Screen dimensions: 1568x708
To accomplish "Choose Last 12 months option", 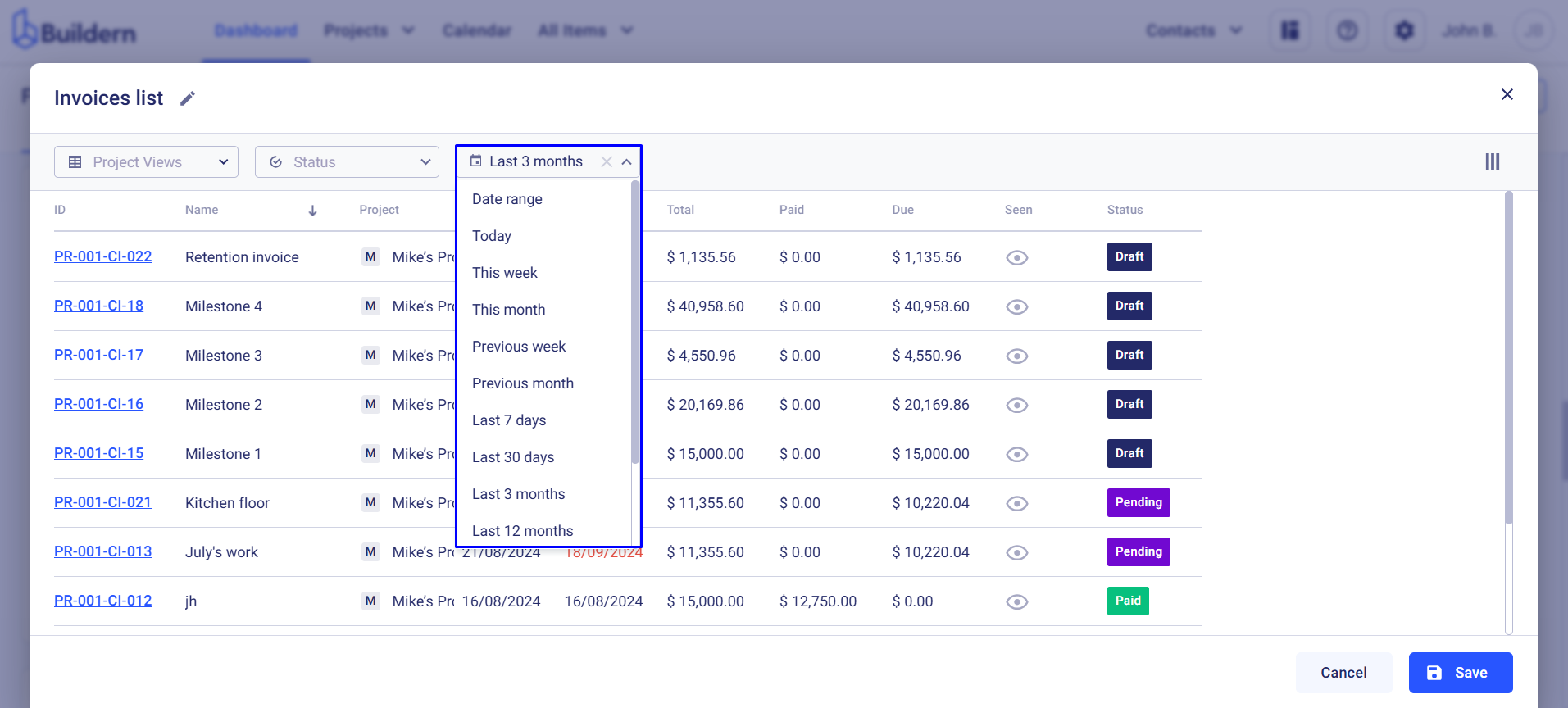I will [x=523, y=531].
